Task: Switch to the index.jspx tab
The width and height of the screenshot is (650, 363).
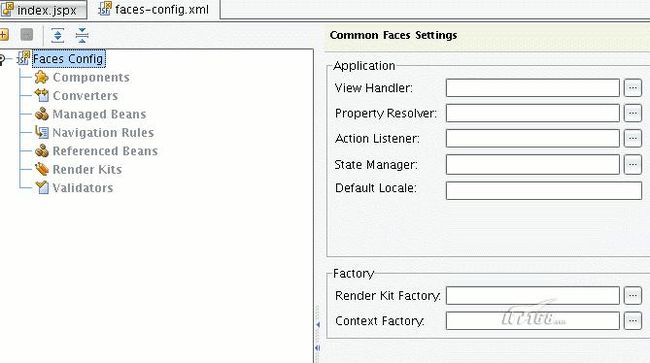Action: [x=43, y=10]
